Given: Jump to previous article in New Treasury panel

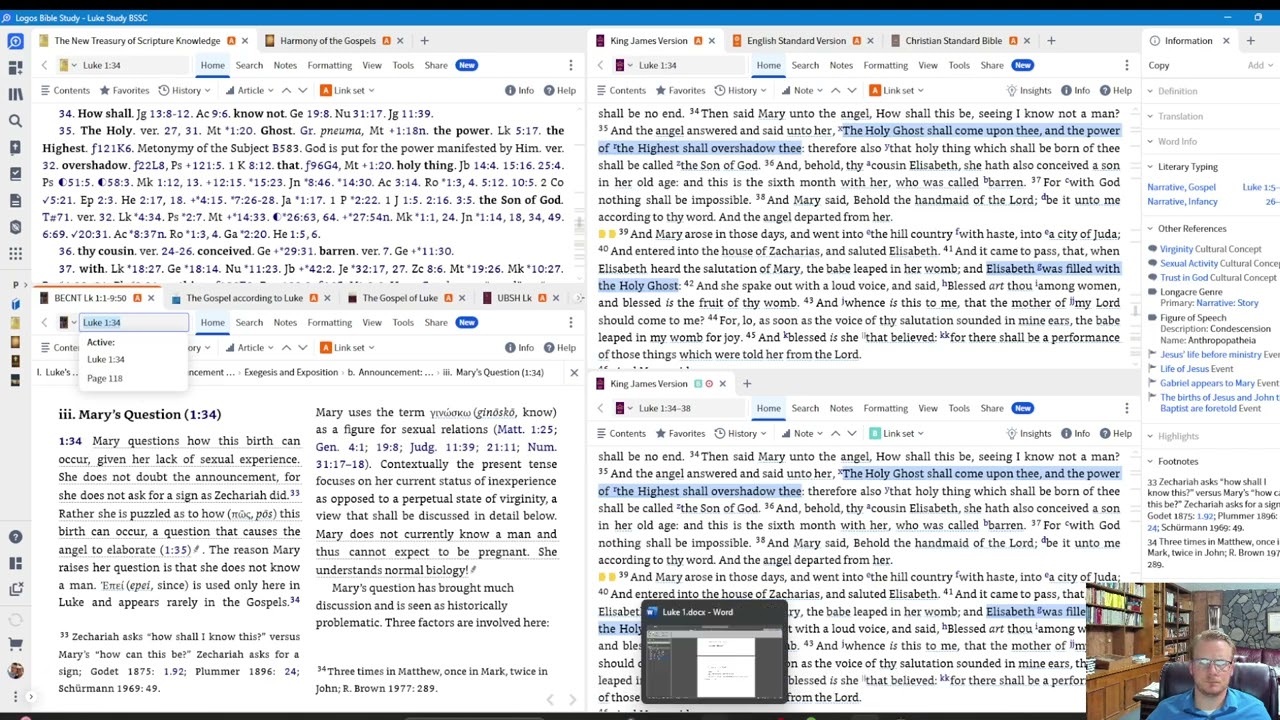Looking at the screenshot, I should 286,90.
